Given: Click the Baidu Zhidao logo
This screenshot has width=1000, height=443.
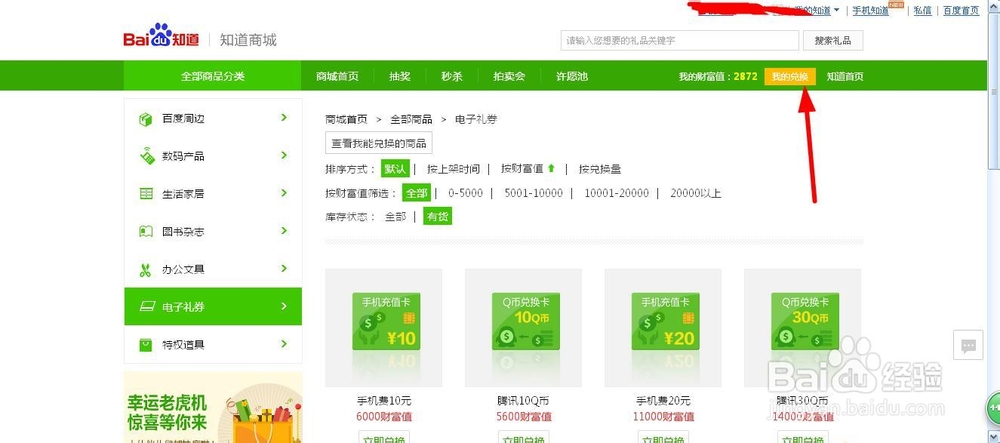Looking at the screenshot, I should point(161,36).
